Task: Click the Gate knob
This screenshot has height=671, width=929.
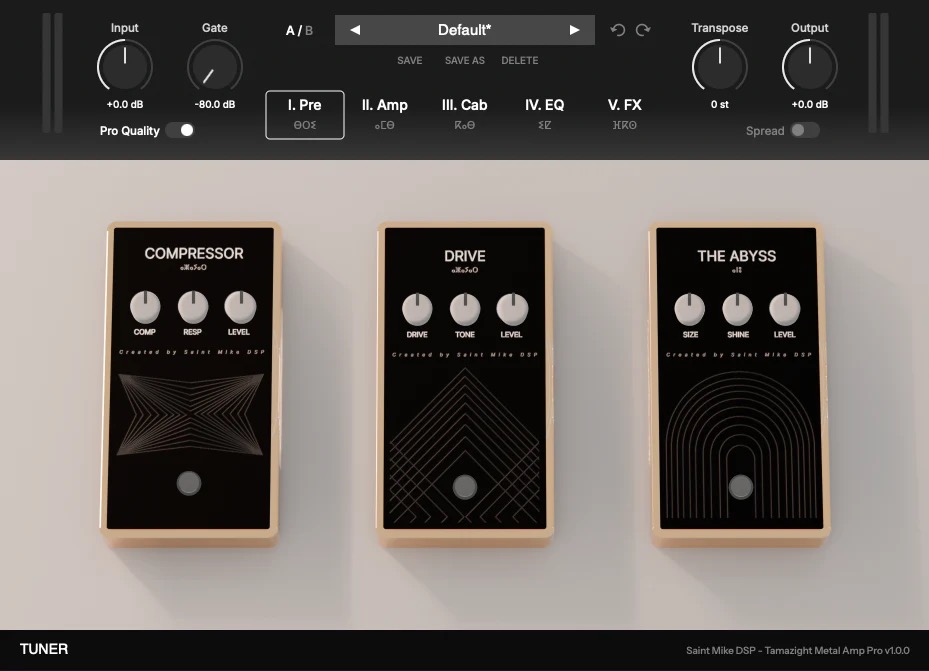Action: pyautogui.click(x=214, y=66)
